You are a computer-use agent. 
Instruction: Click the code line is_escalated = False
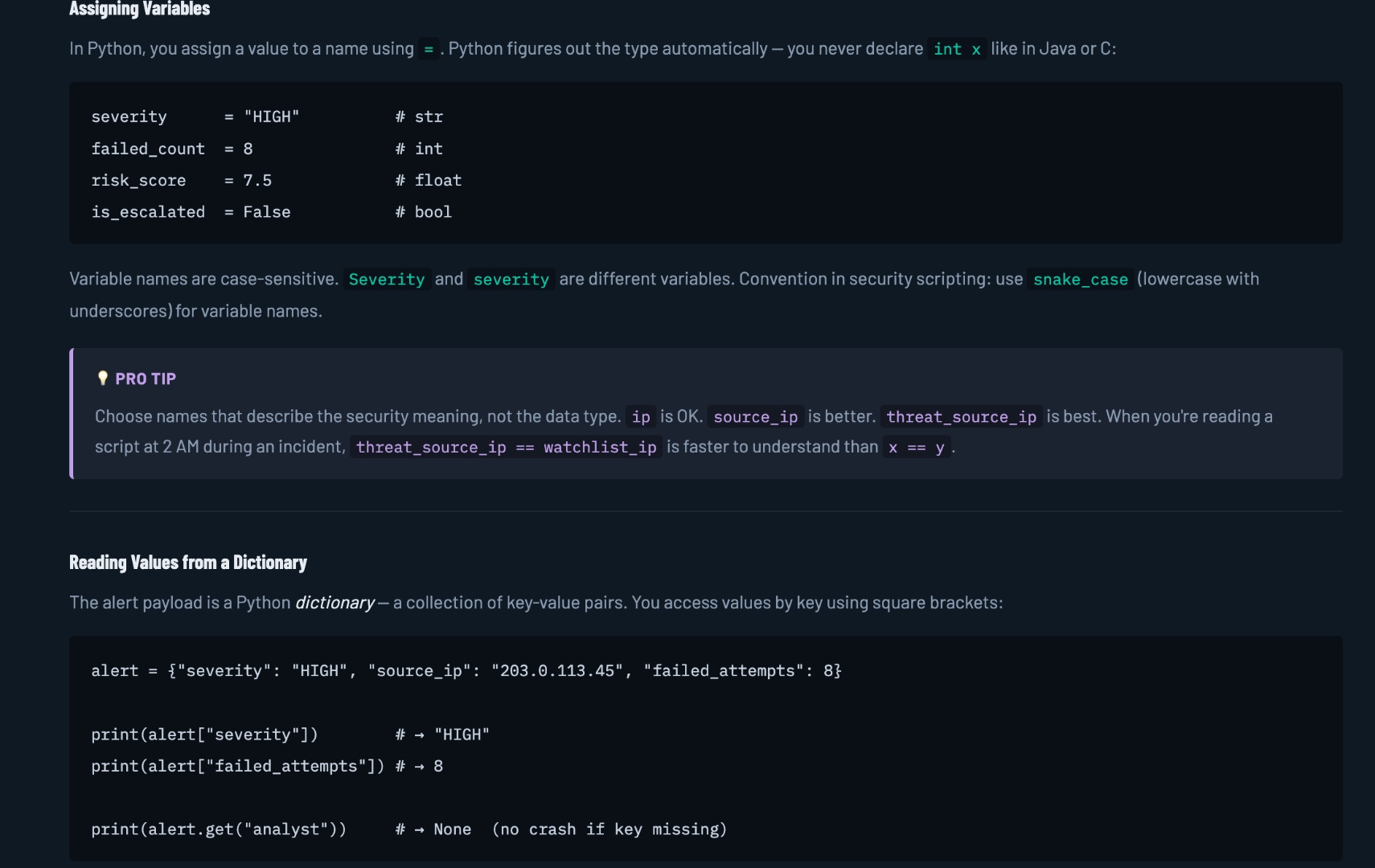click(191, 212)
